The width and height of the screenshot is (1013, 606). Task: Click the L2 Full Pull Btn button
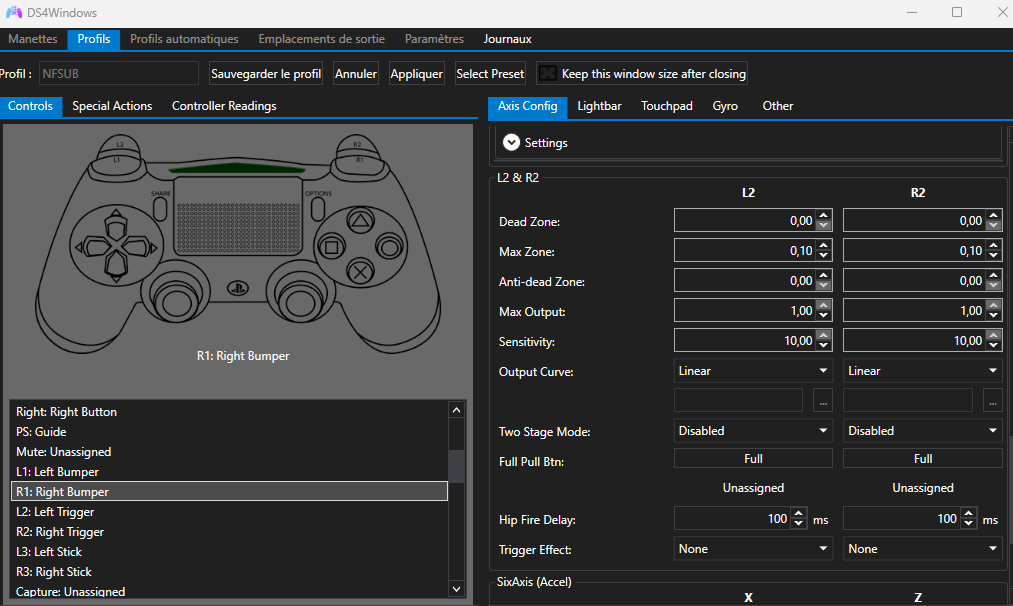point(753,458)
